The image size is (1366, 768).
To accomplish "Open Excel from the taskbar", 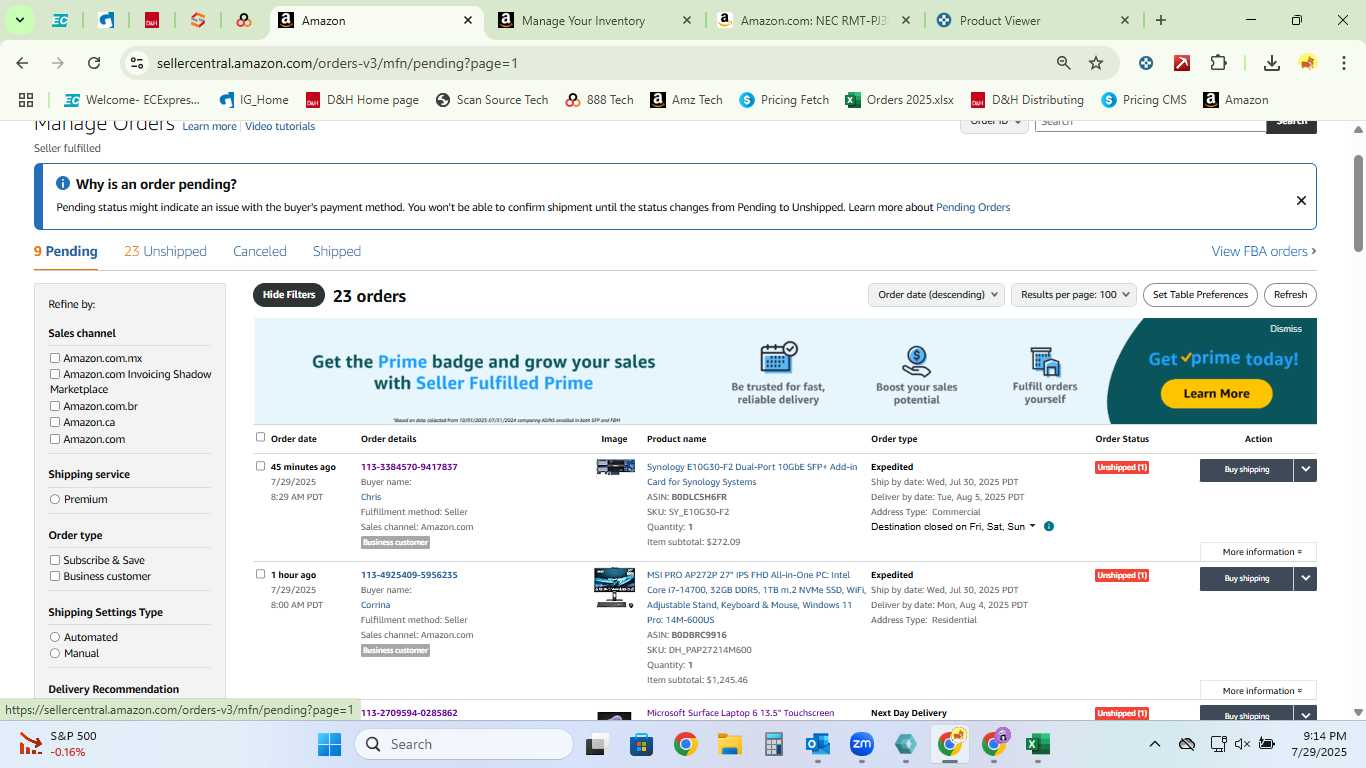I will pyautogui.click(x=1038, y=744).
